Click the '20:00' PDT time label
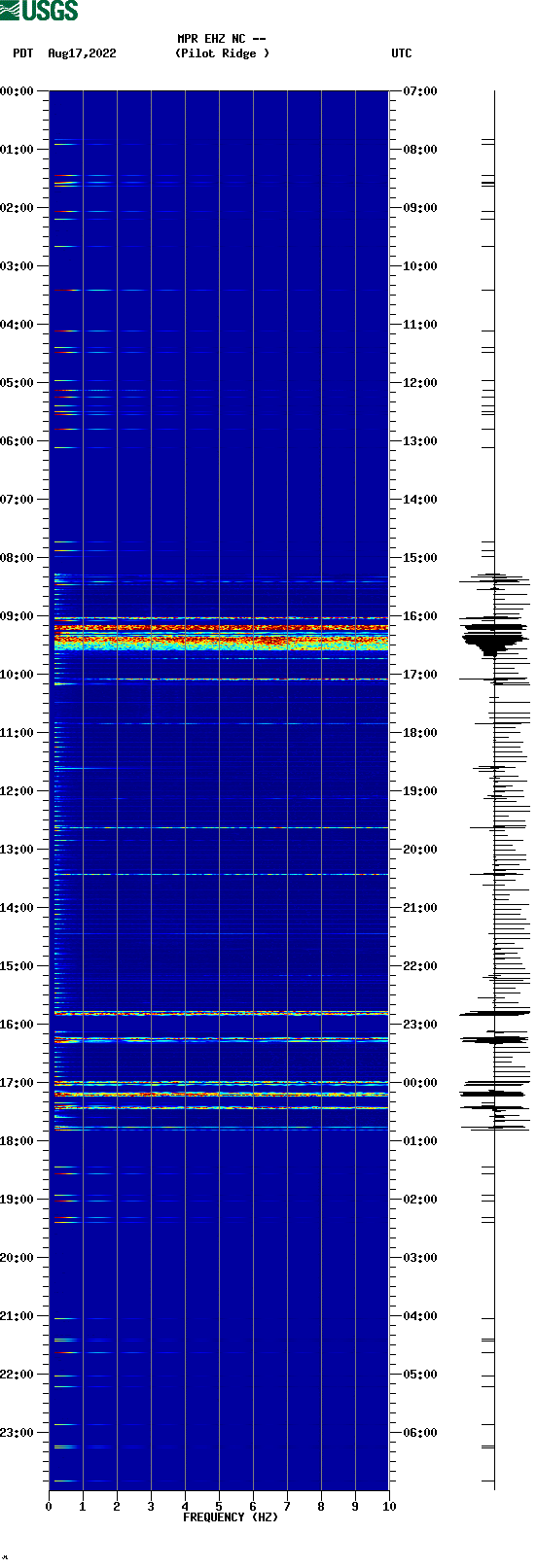Screen dimensions: 537x1568 point(17,1258)
